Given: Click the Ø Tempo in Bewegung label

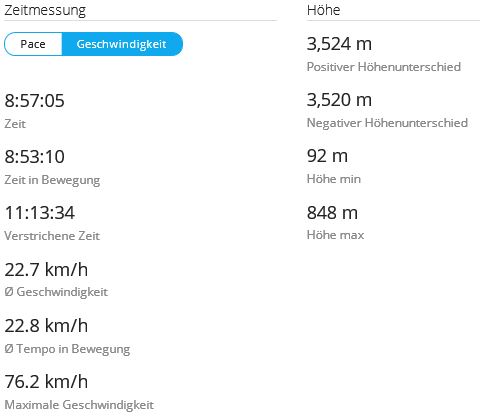Looking at the screenshot, I should click(67, 349).
